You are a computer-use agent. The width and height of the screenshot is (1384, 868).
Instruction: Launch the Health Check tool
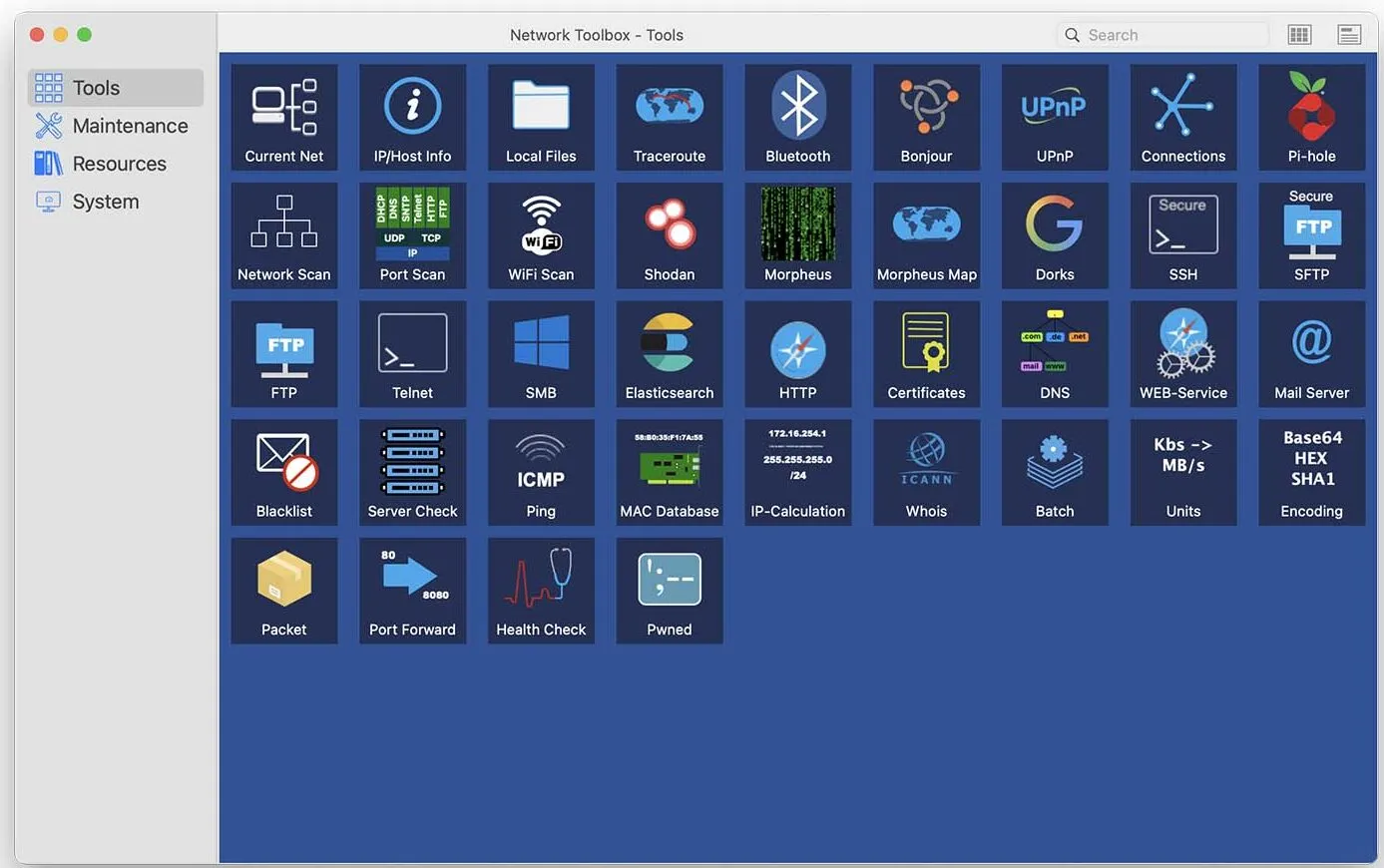(541, 590)
